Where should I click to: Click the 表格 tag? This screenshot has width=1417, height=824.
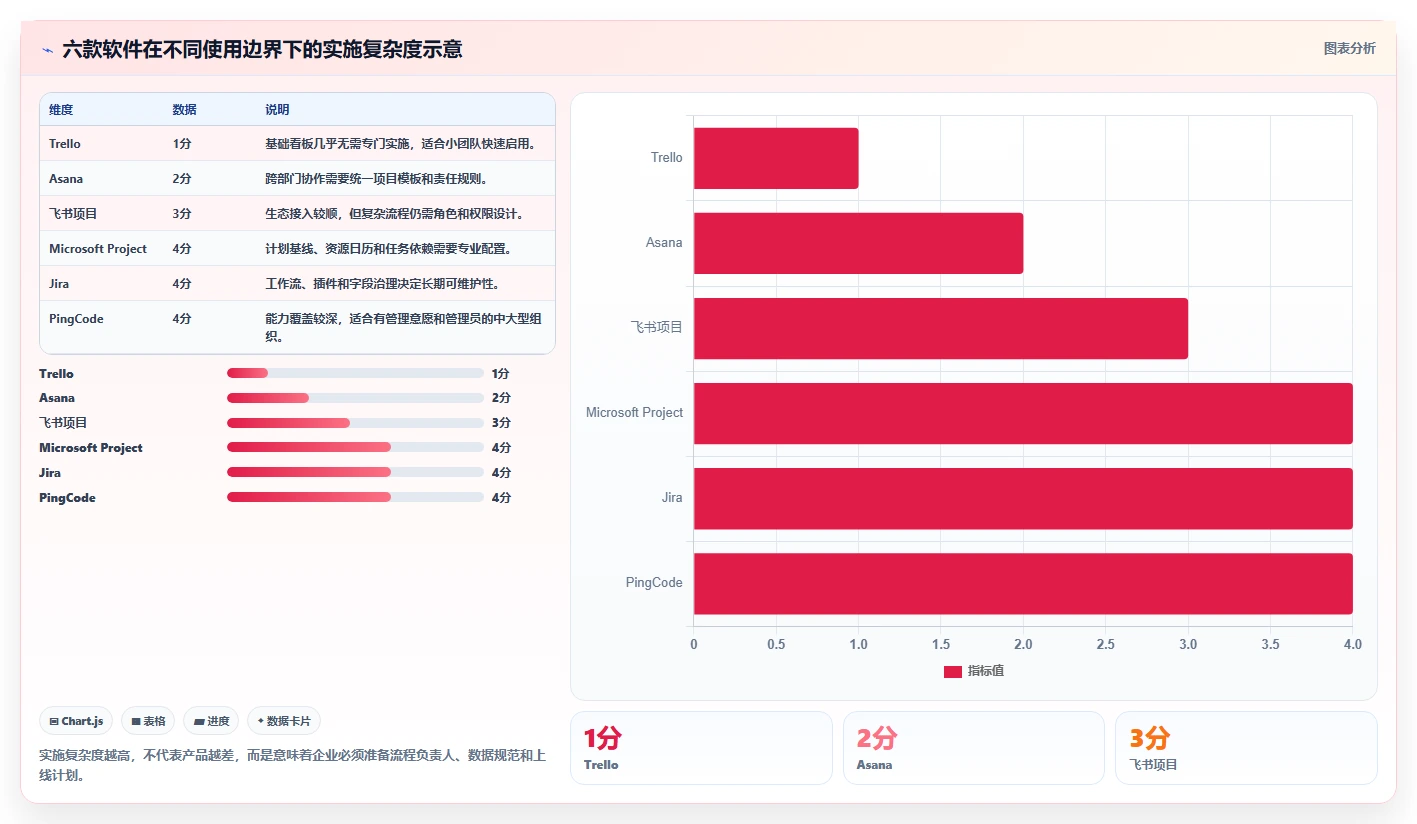148,721
